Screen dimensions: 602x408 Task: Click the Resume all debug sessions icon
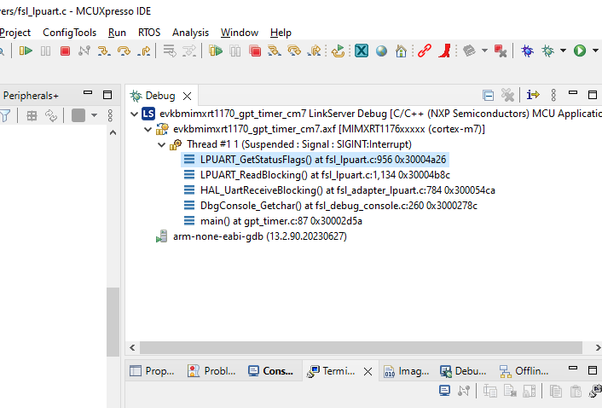216,51
